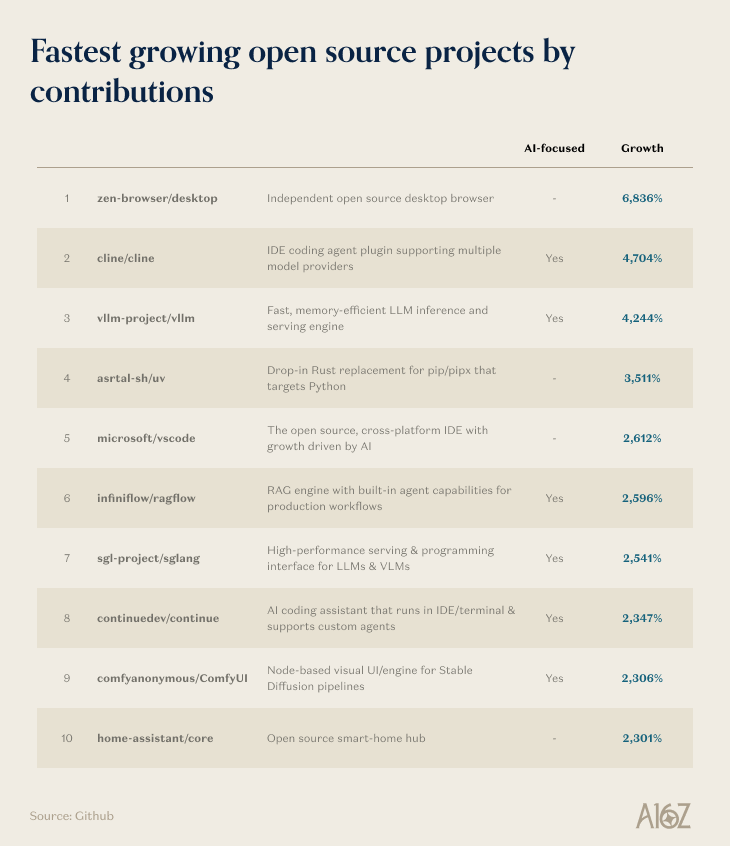The width and height of the screenshot is (730, 846).
Task: Click sgl-project/sglang repository name
Action: pyautogui.click(x=148, y=558)
